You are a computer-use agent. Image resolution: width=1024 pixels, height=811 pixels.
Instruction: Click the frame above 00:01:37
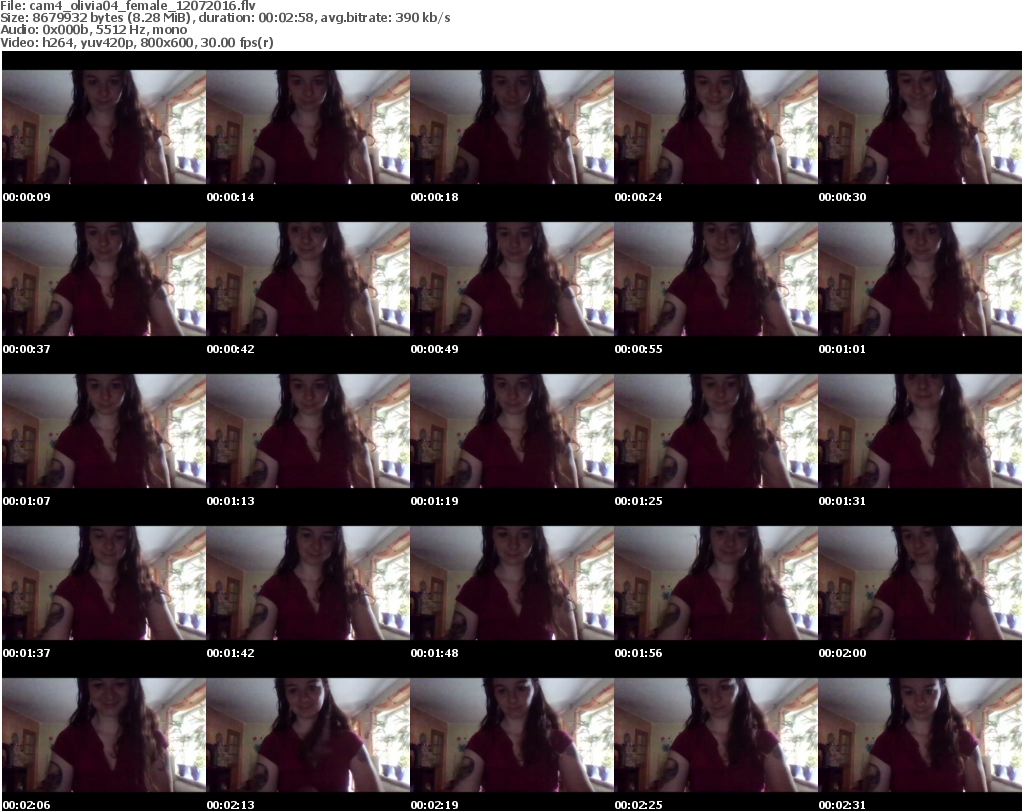click(104, 582)
